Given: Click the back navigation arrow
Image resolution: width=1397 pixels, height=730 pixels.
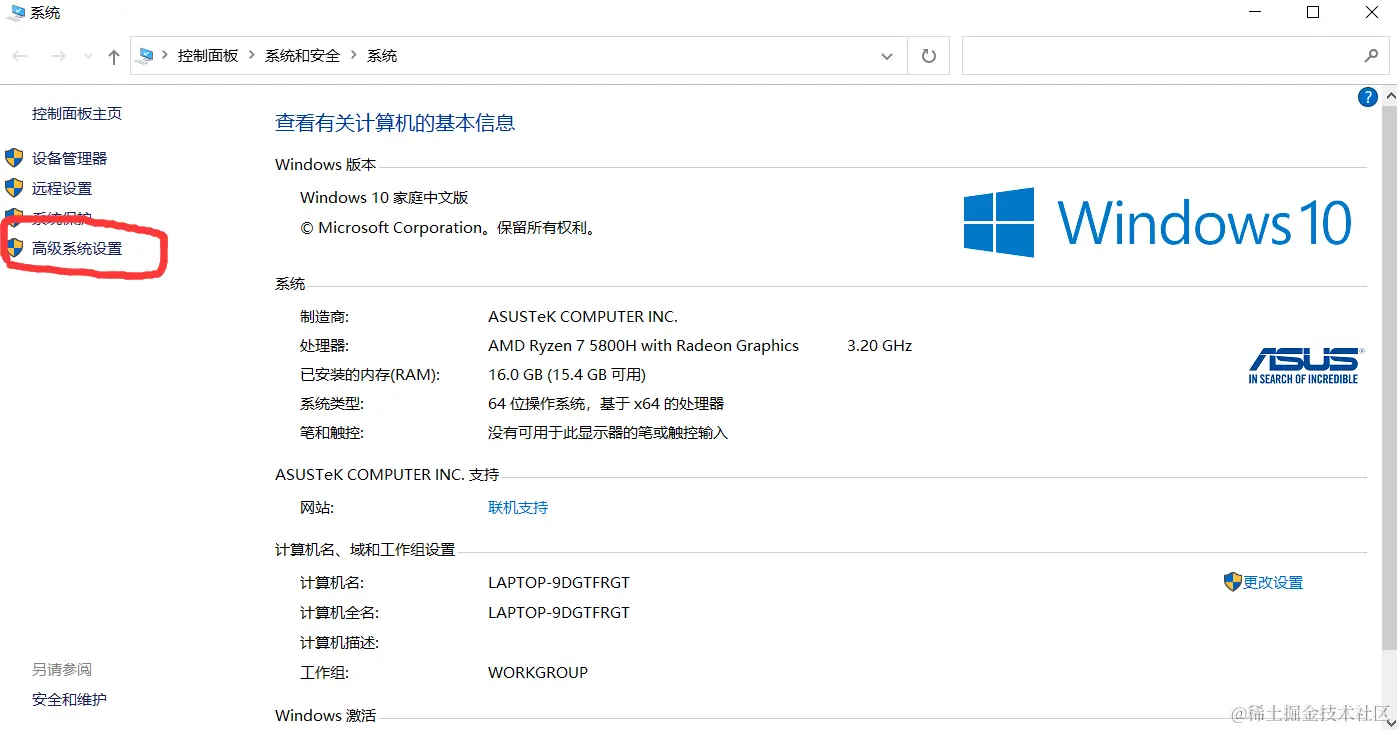Looking at the screenshot, I should coord(19,56).
